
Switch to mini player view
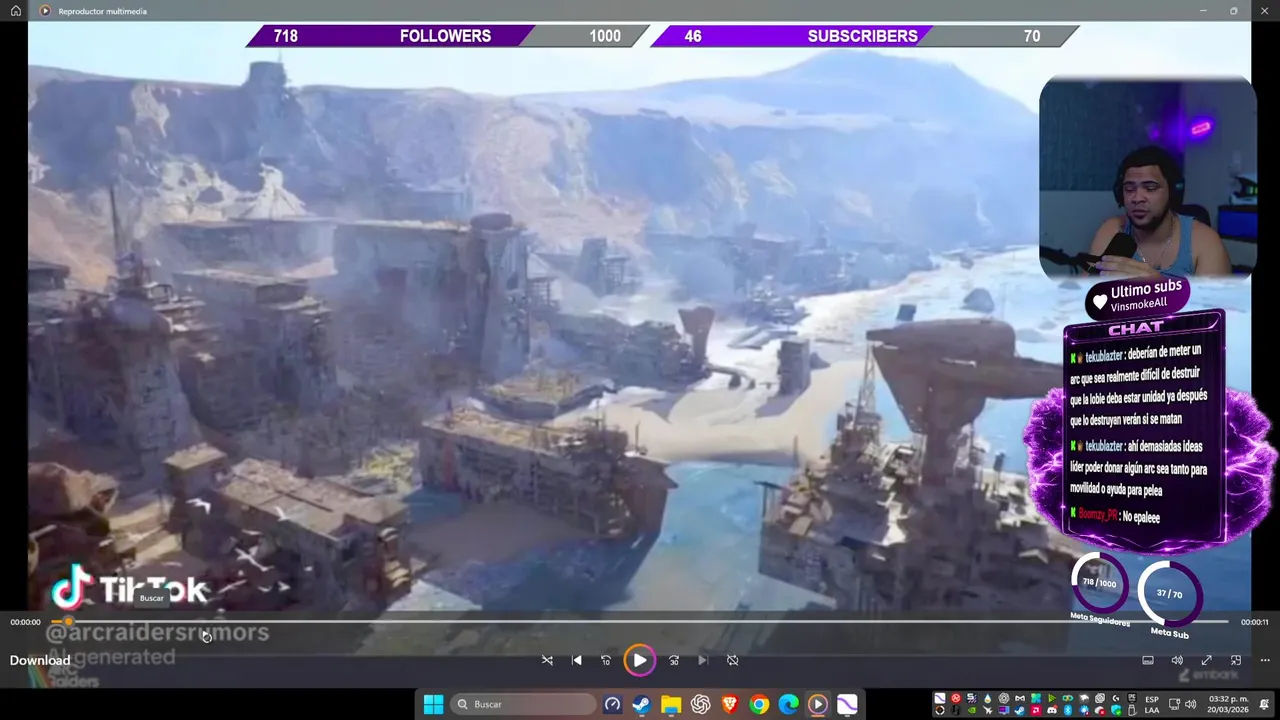(x=1236, y=660)
